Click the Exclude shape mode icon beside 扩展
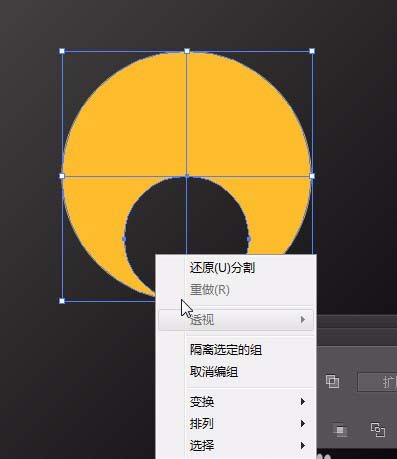397x459 pixels. 332,381
